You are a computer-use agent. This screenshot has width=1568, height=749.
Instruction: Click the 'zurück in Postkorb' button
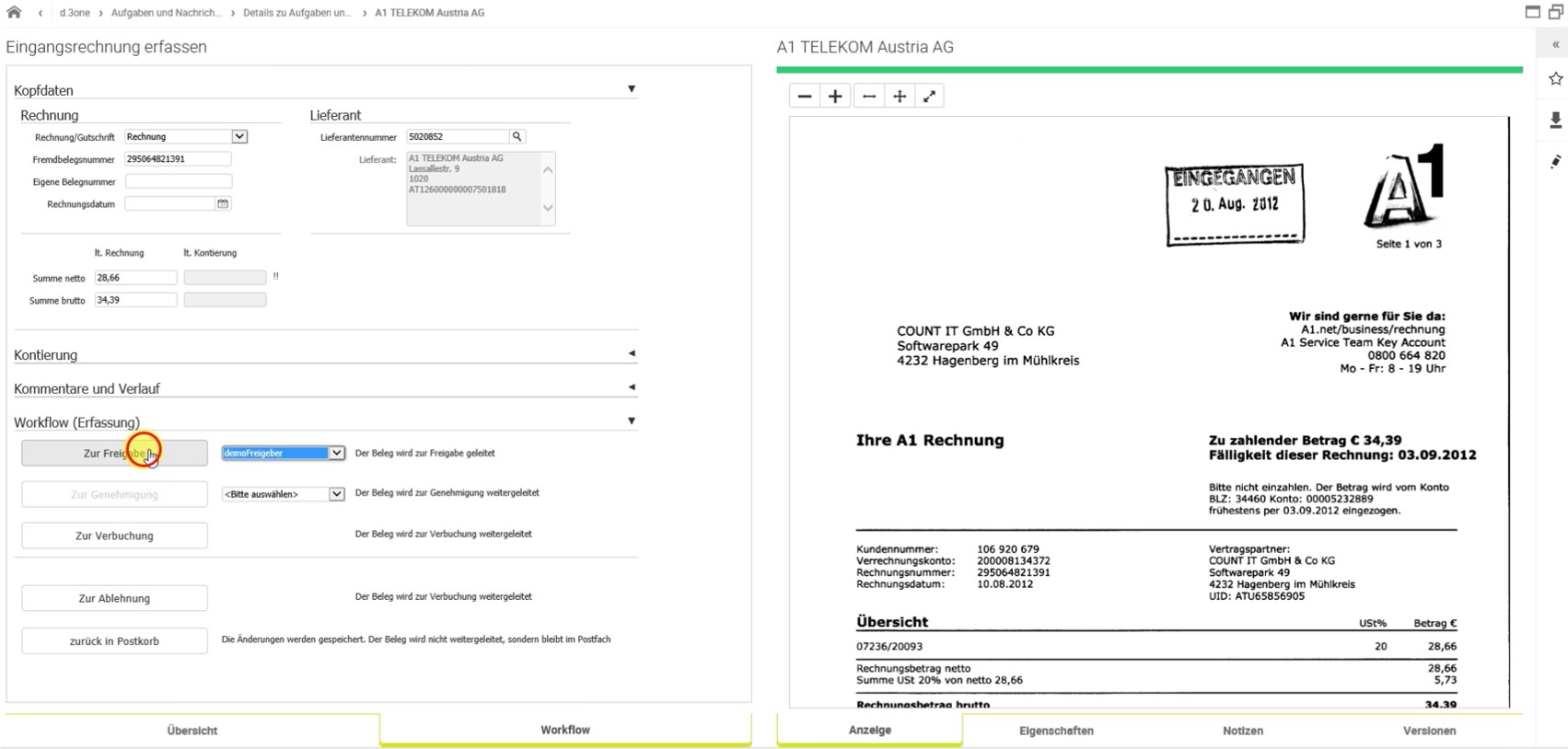point(114,640)
